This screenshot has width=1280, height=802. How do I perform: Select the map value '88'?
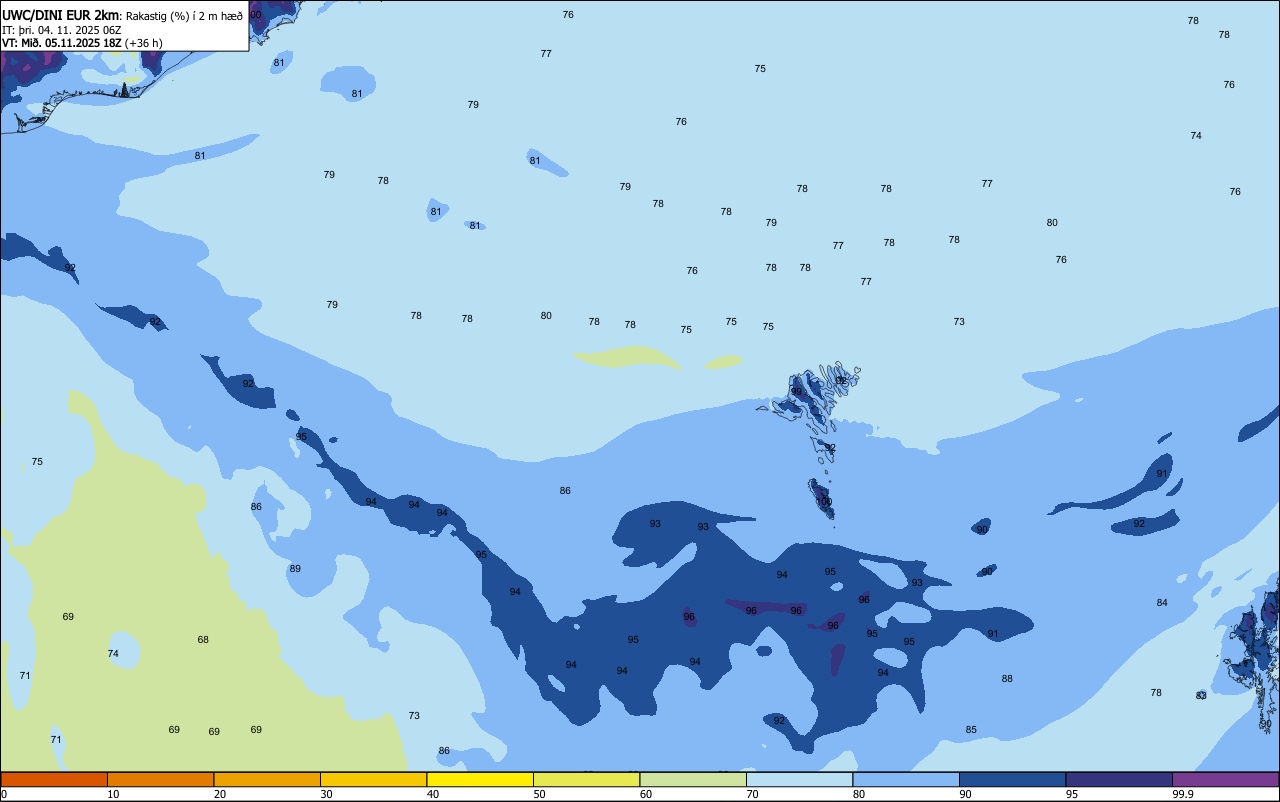click(x=1007, y=679)
